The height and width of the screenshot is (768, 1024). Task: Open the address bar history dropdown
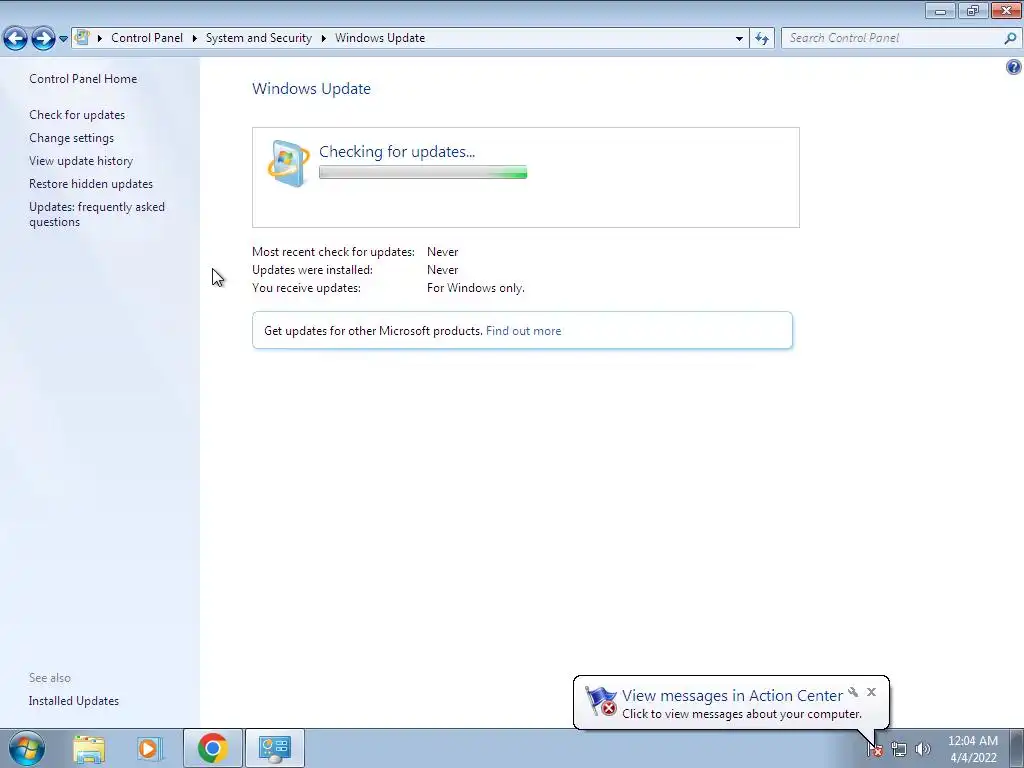(739, 39)
